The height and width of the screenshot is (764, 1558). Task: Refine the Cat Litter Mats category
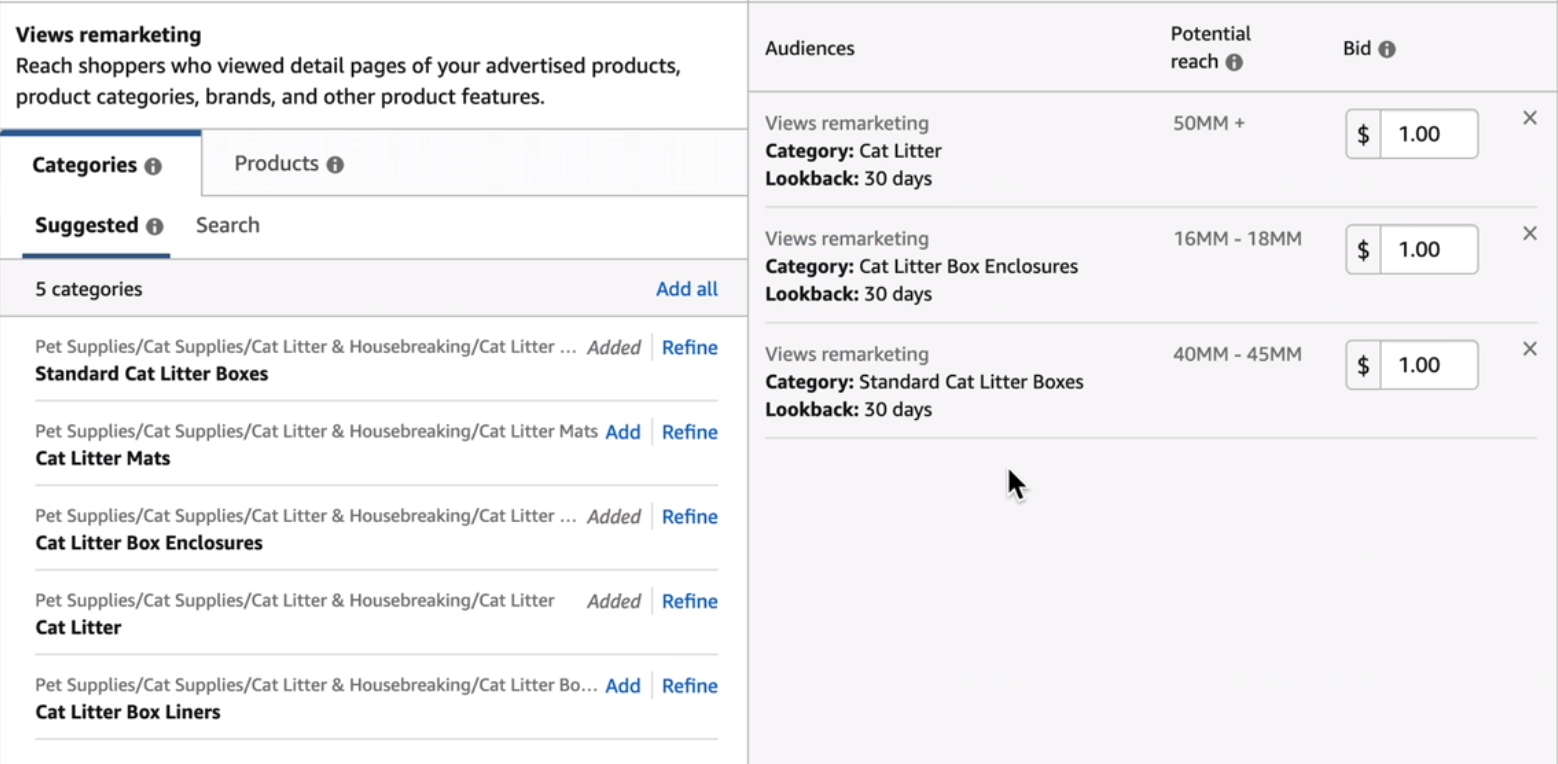click(689, 432)
